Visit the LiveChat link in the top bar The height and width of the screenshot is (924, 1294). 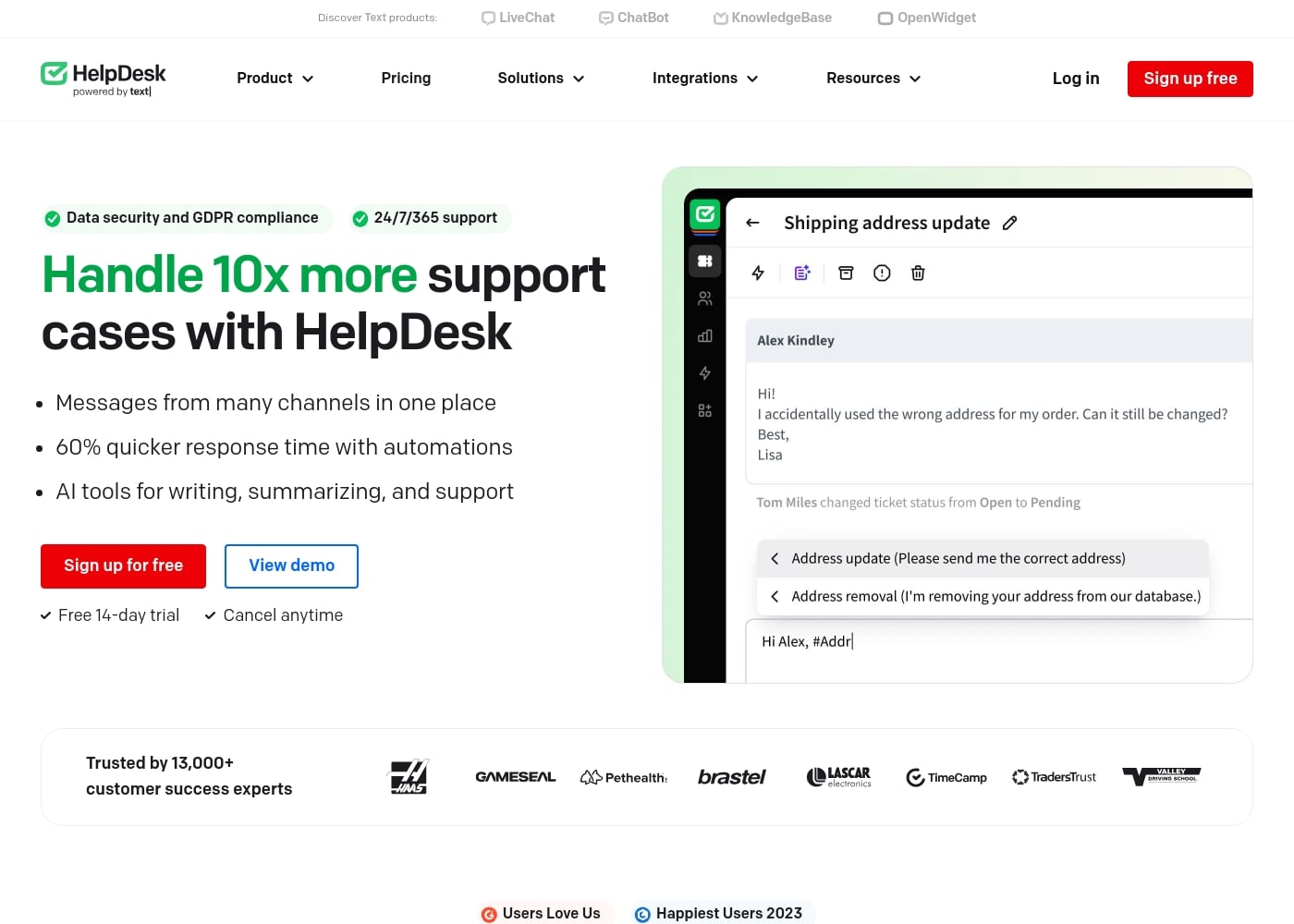[517, 18]
